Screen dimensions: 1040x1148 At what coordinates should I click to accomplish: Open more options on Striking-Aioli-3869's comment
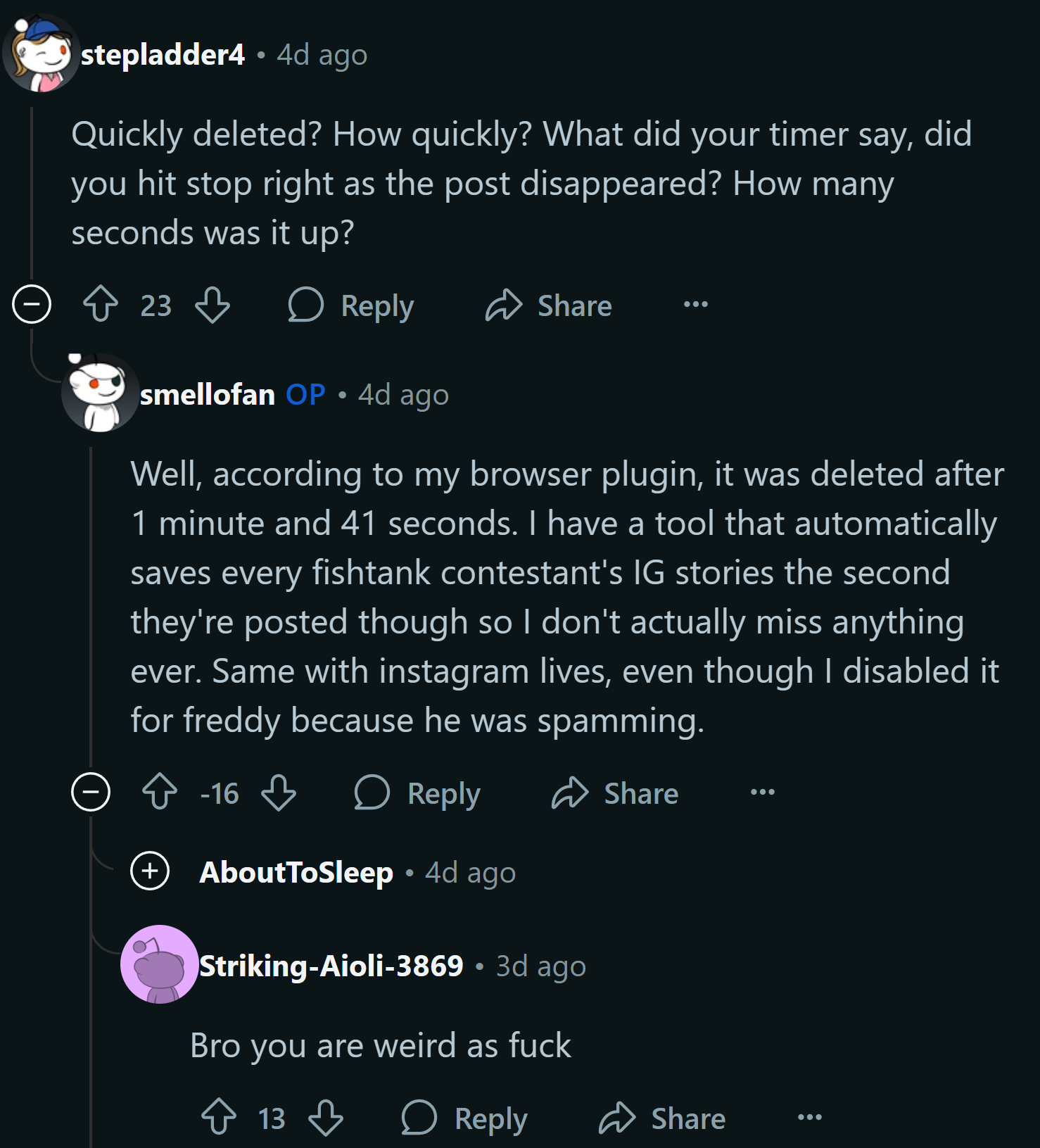click(x=809, y=1118)
